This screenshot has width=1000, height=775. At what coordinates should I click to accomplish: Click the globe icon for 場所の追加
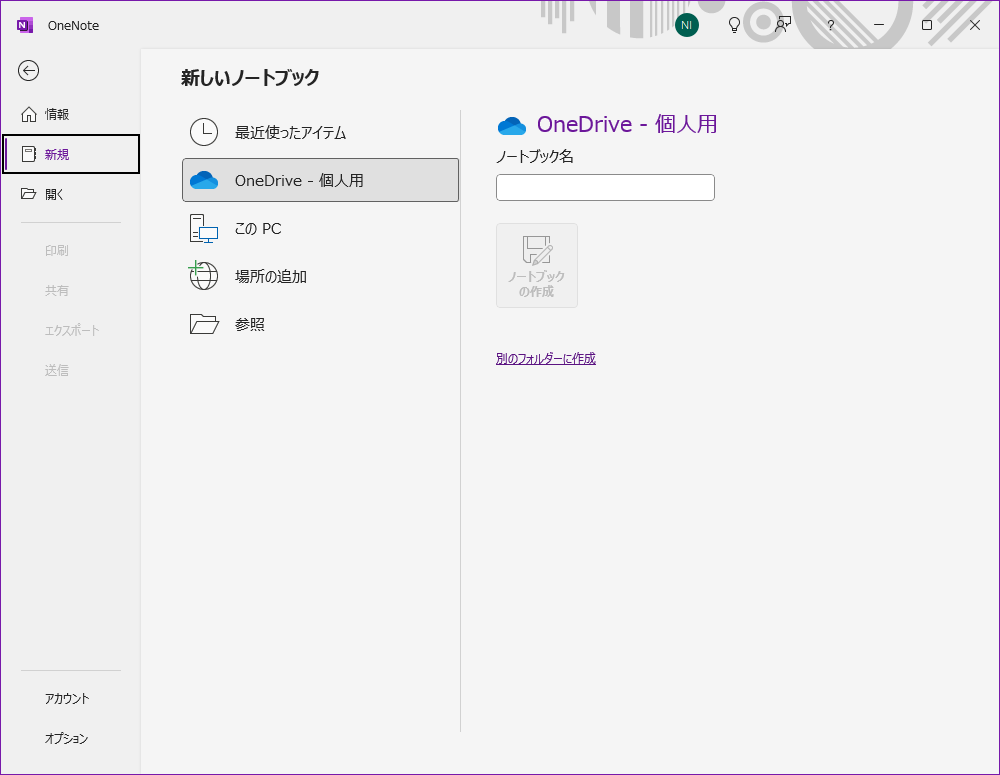click(204, 276)
